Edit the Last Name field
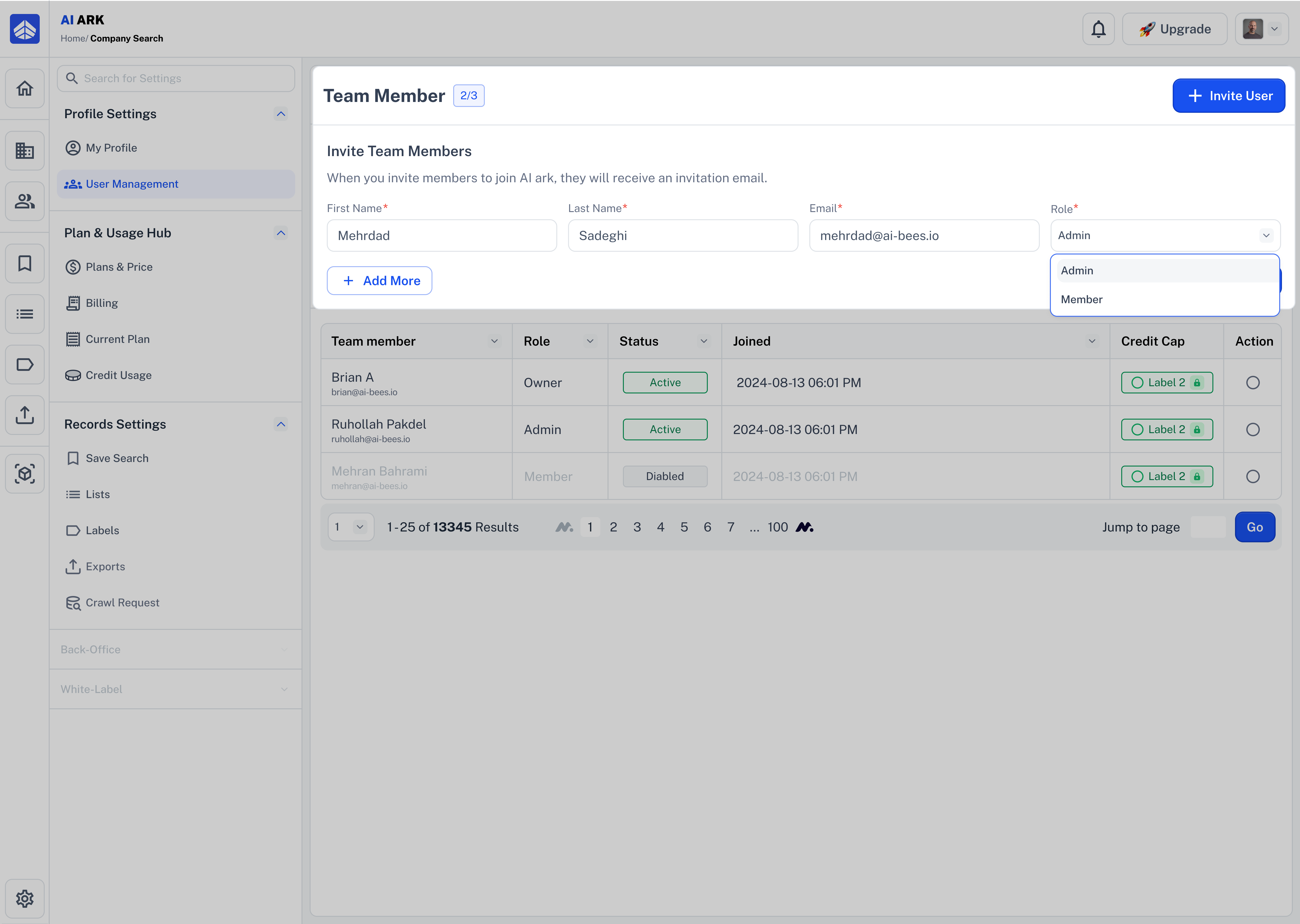This screenshot has height=924, width=1300. point(683,236)
